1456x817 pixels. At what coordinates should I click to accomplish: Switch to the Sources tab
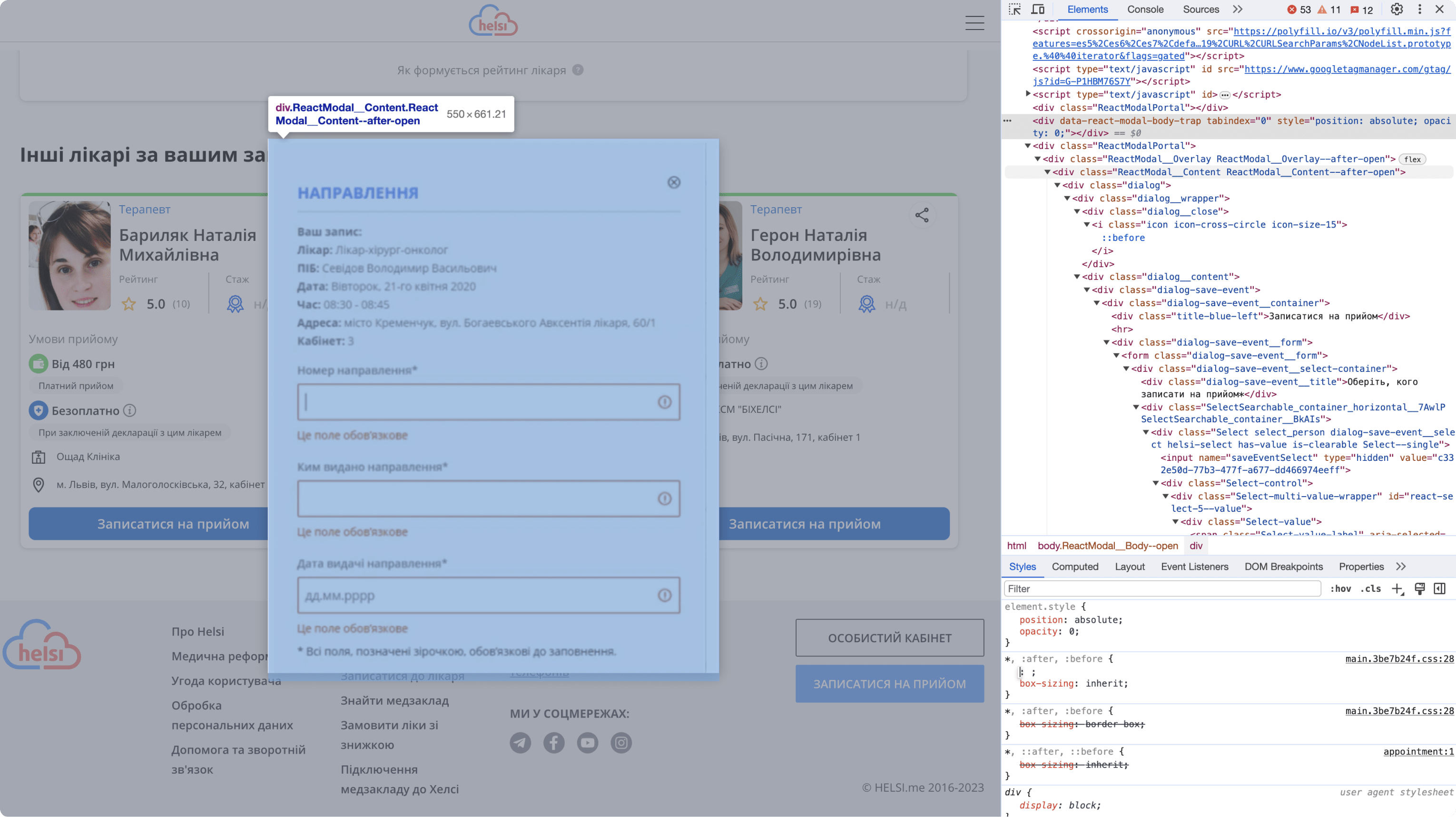tap(1200, 9)
